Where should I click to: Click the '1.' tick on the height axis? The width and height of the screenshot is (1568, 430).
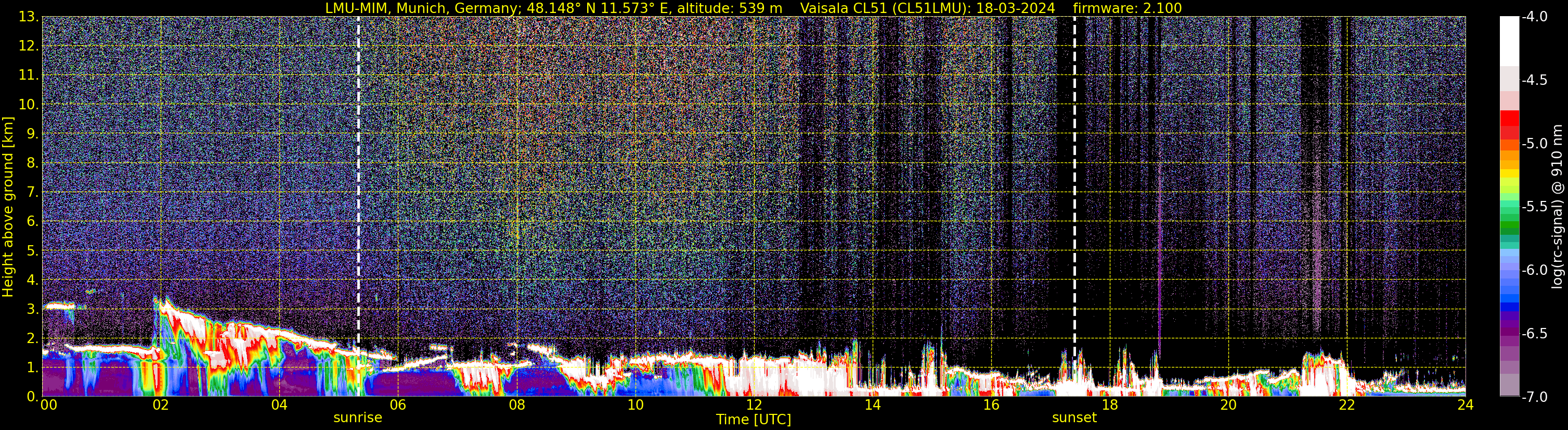click(33, 367)
